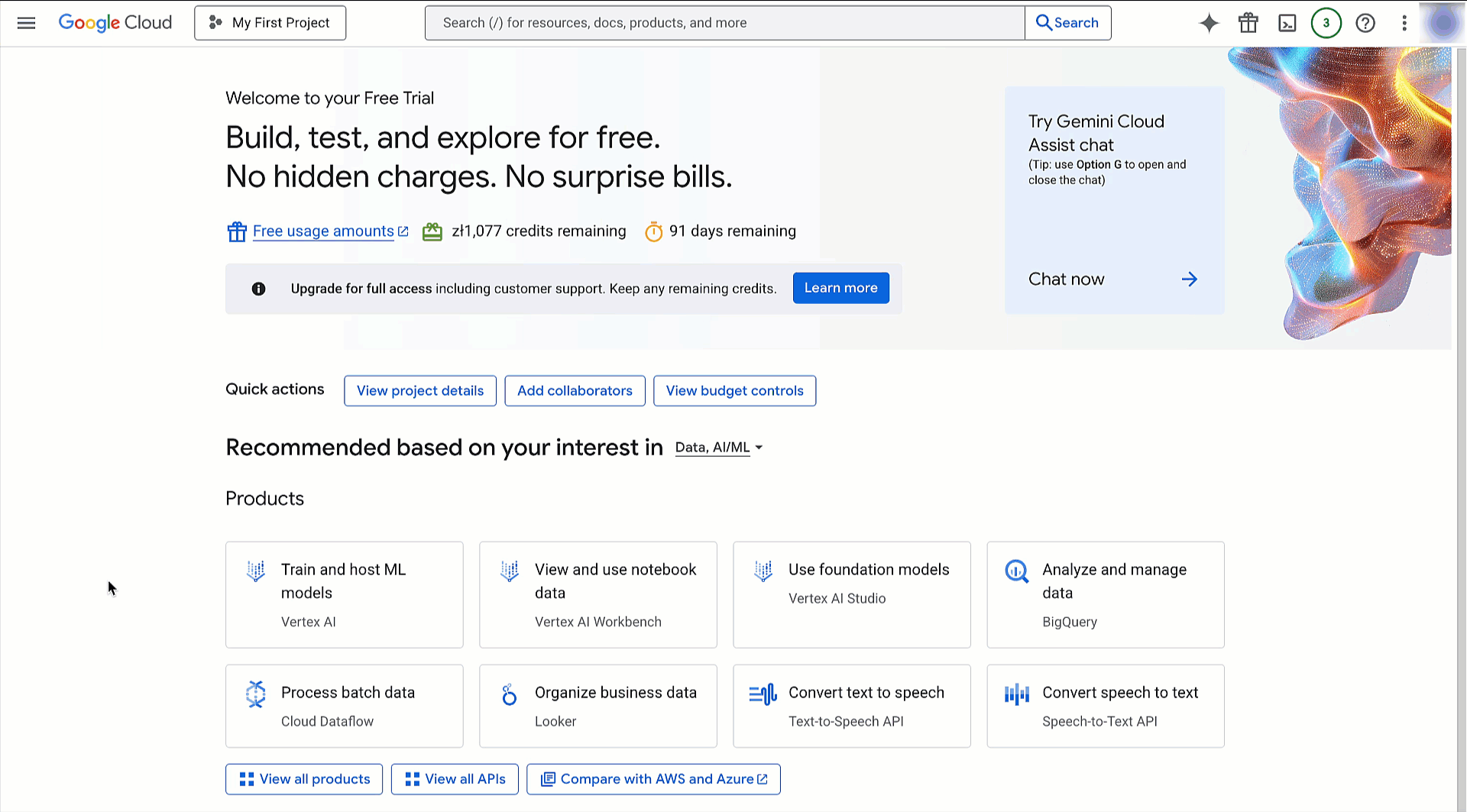Activate Cloud Shell terminal icon

tap(1287, 23)
